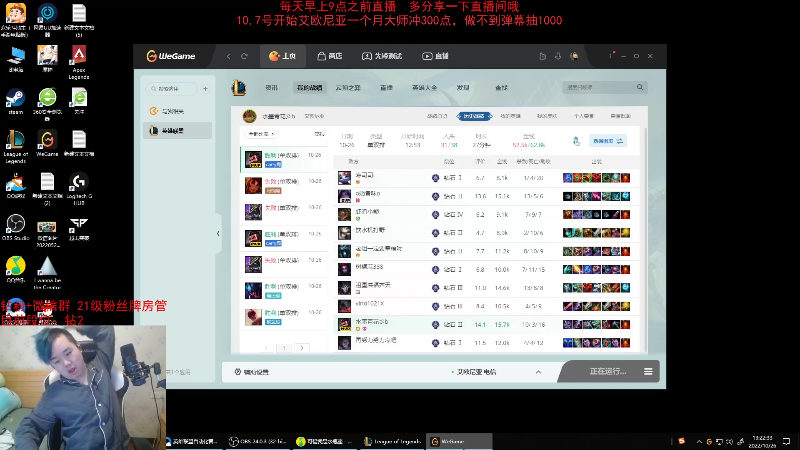Open the Logitech G HUB desktop shortcut
Viewport: 800px width, 450px height.
click(x=79, y=189)
